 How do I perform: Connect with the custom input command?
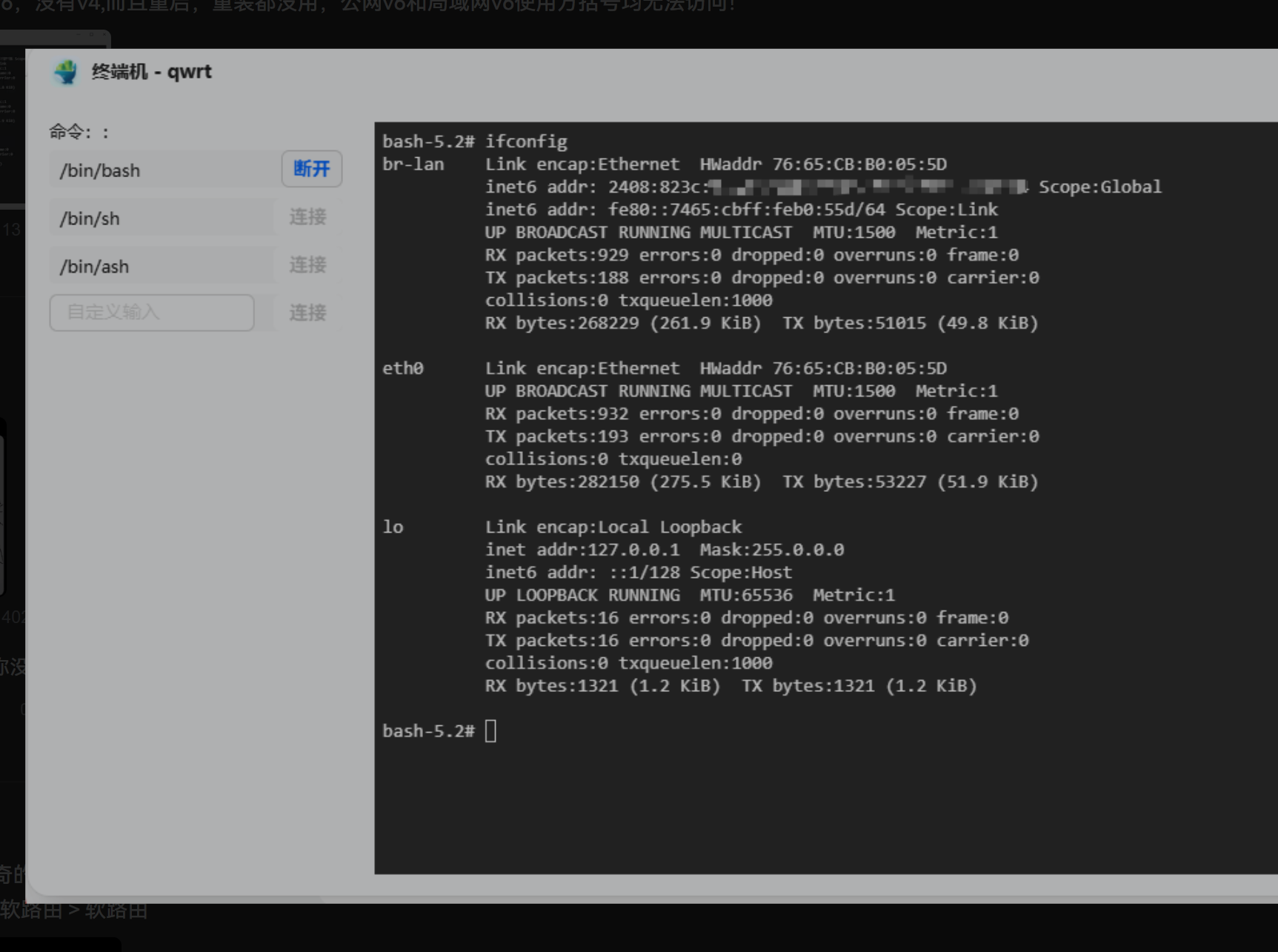[x=307, y=313]
